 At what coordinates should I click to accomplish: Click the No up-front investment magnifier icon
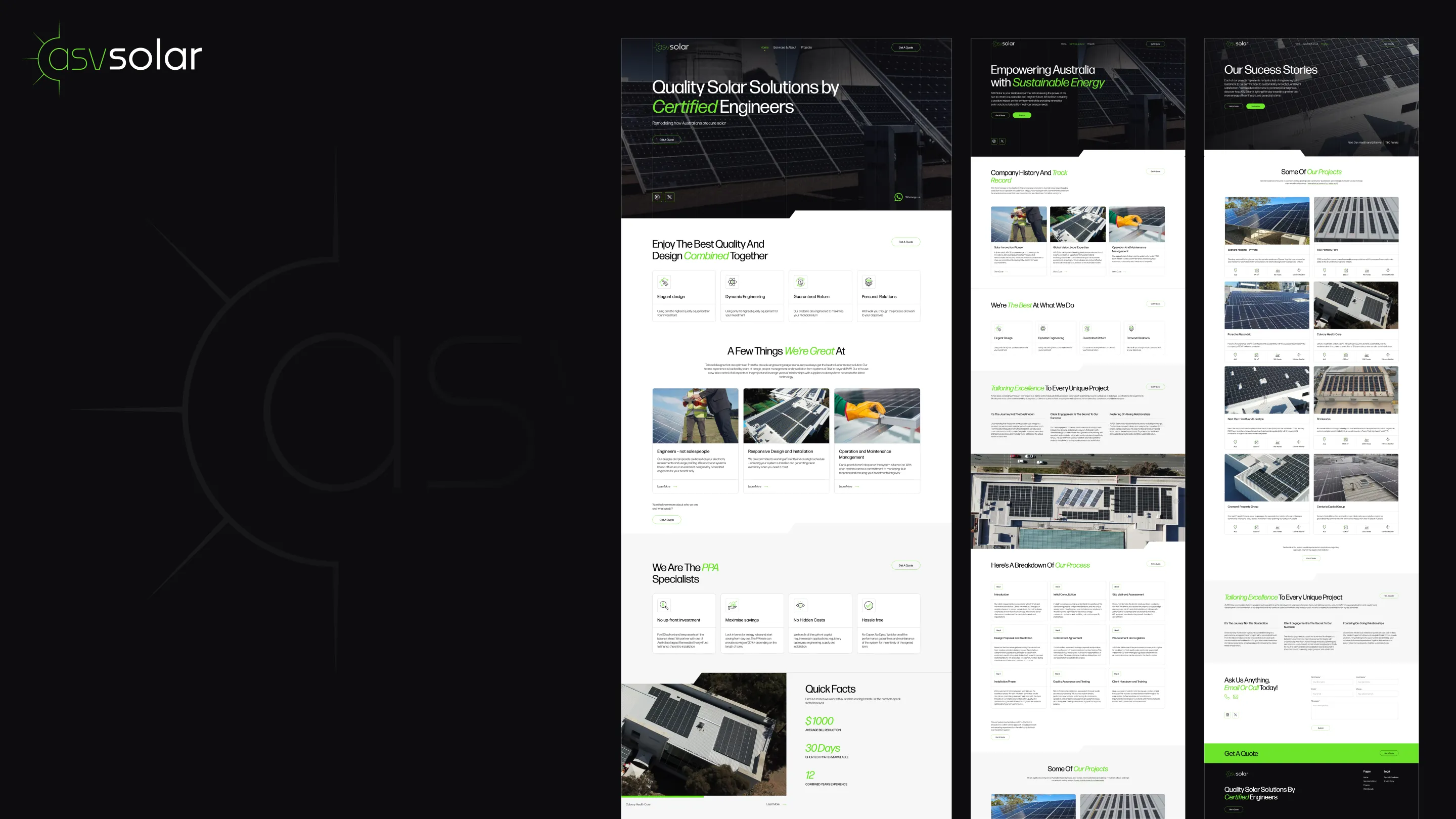(x=664, y=605)
